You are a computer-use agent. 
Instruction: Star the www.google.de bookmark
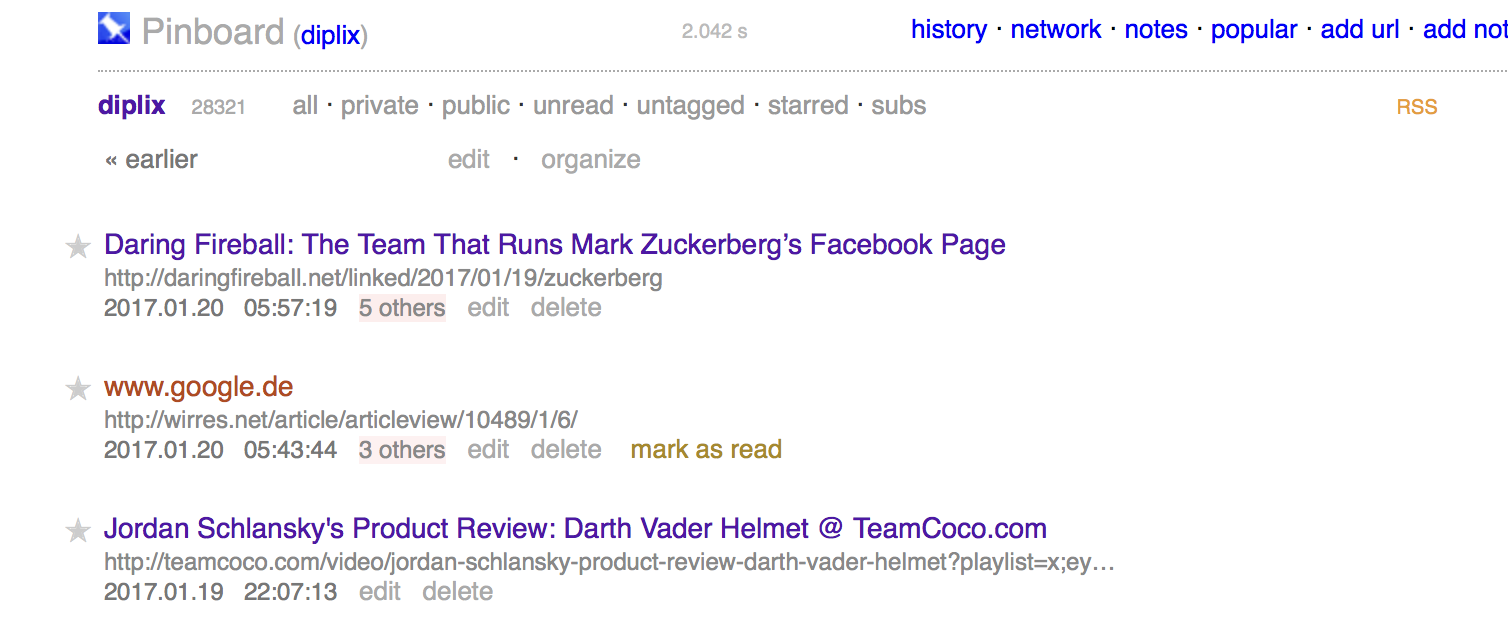pyautogui.click(x=78, y=389)
